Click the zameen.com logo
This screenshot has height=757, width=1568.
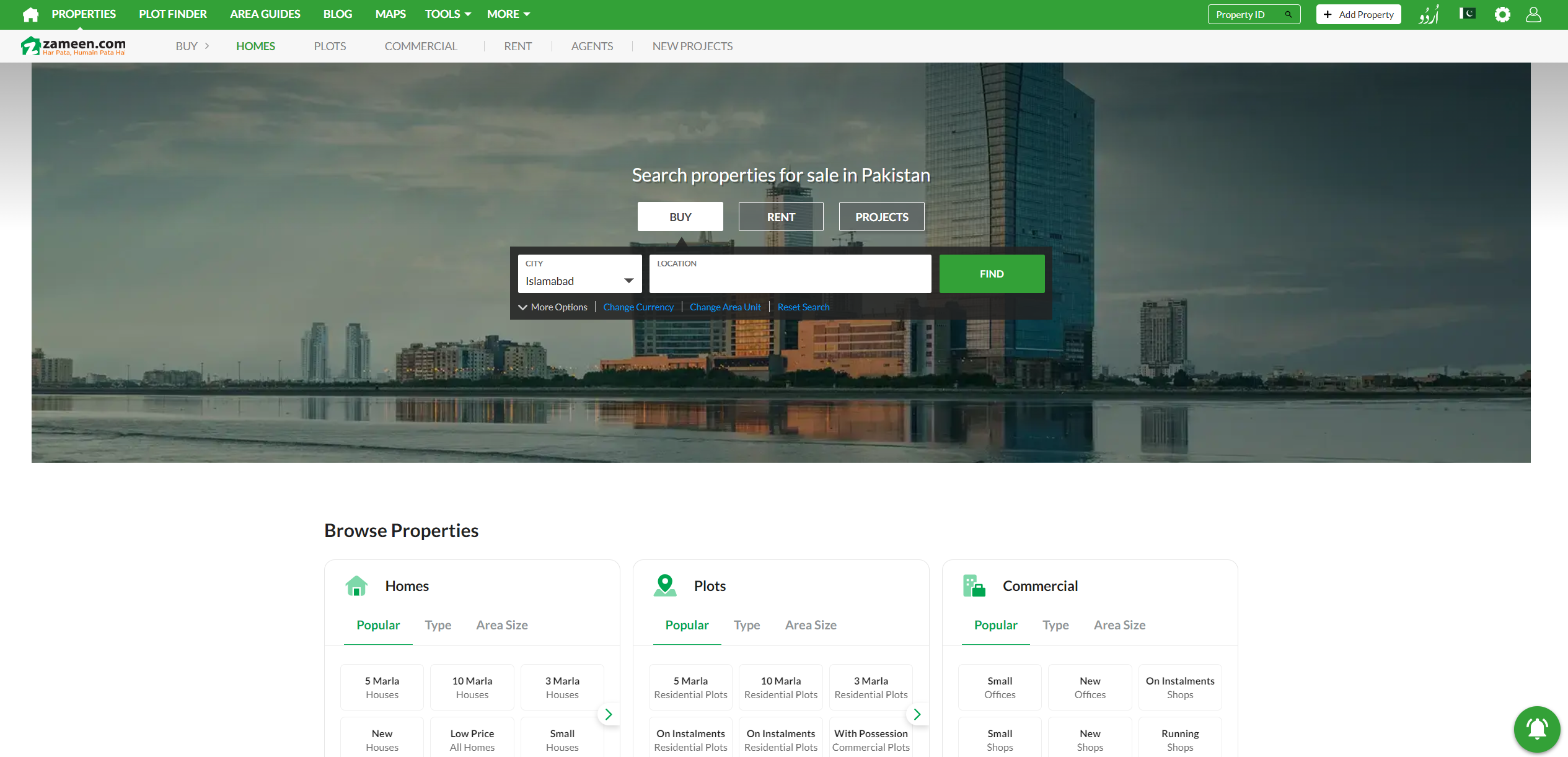(73, 46)
